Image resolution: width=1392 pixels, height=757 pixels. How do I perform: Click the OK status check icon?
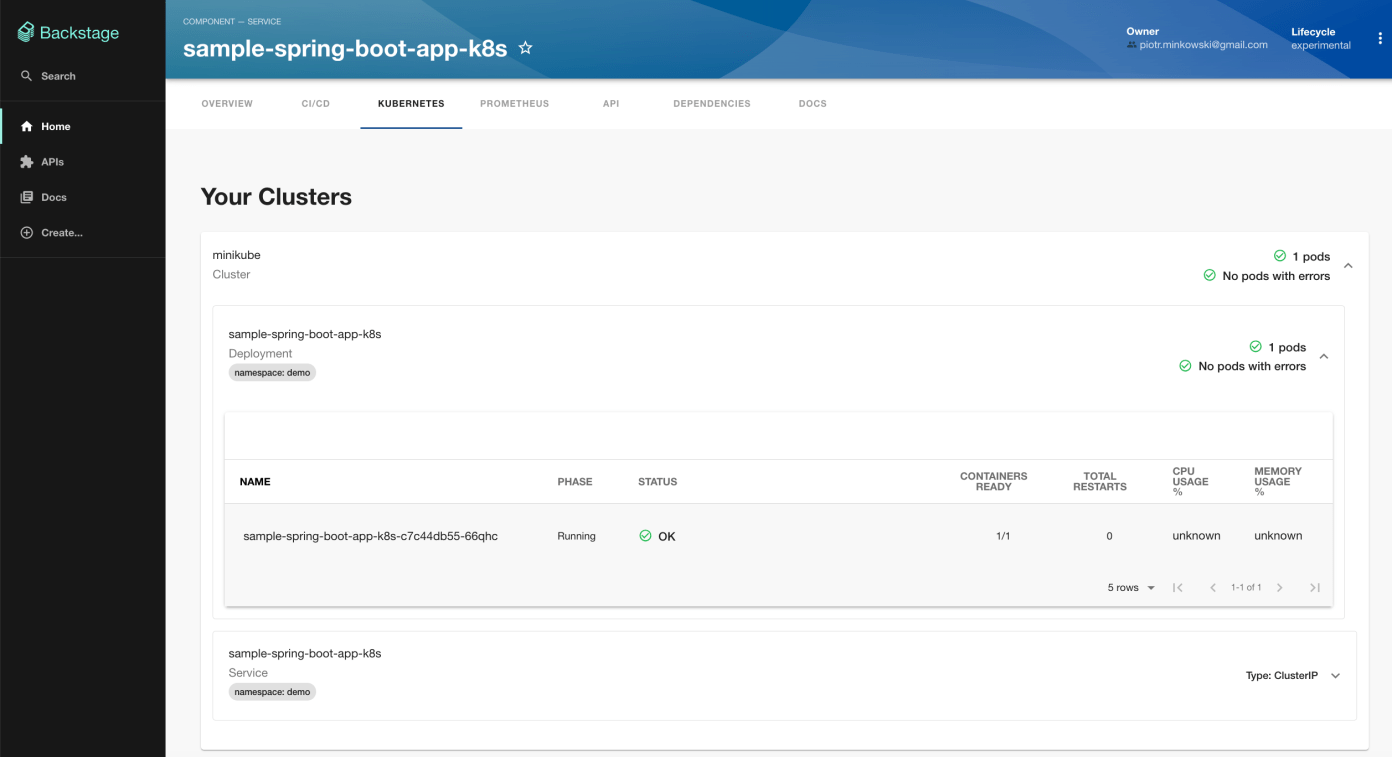tap(645, 536)
